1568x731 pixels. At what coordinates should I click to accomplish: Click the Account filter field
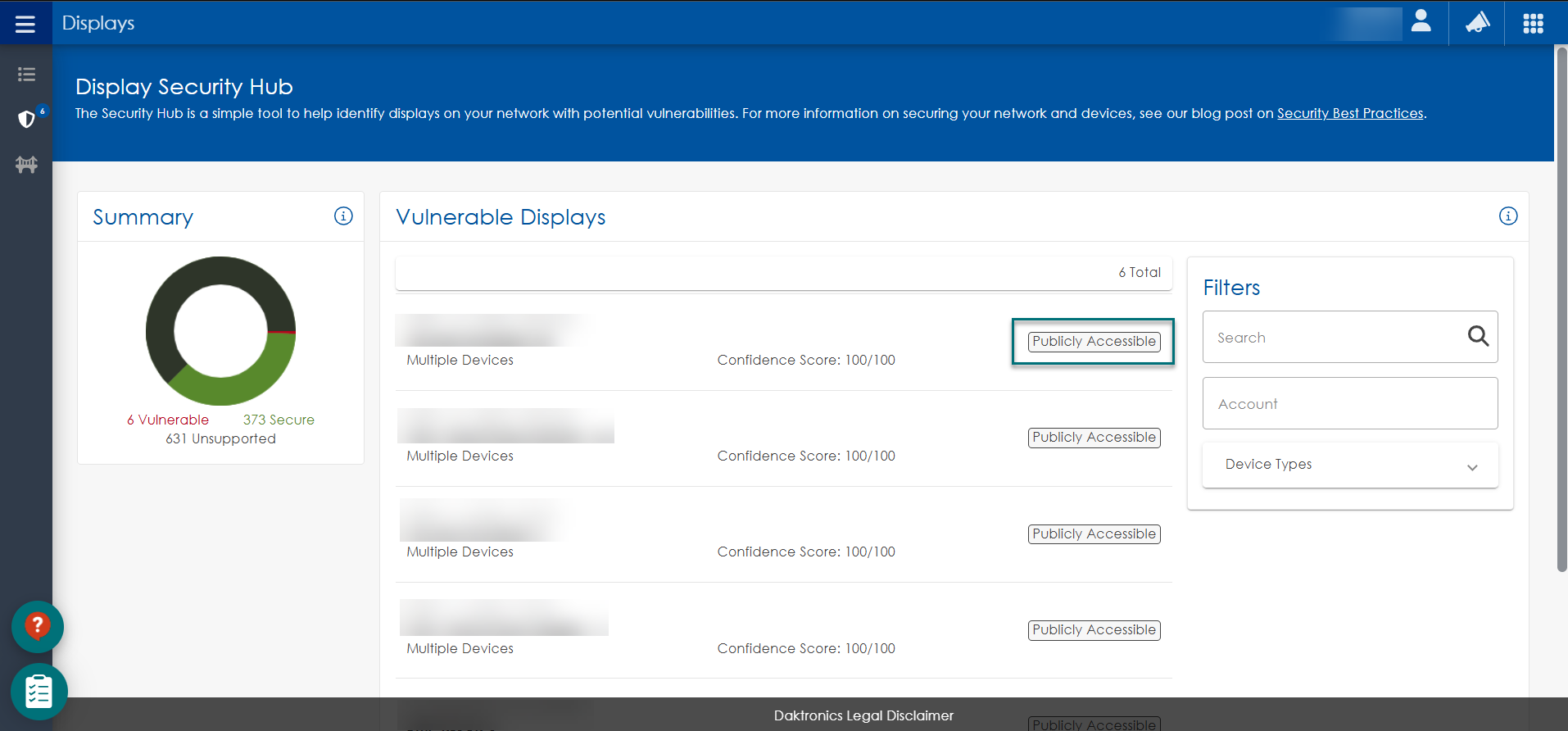coord(1349,403)
